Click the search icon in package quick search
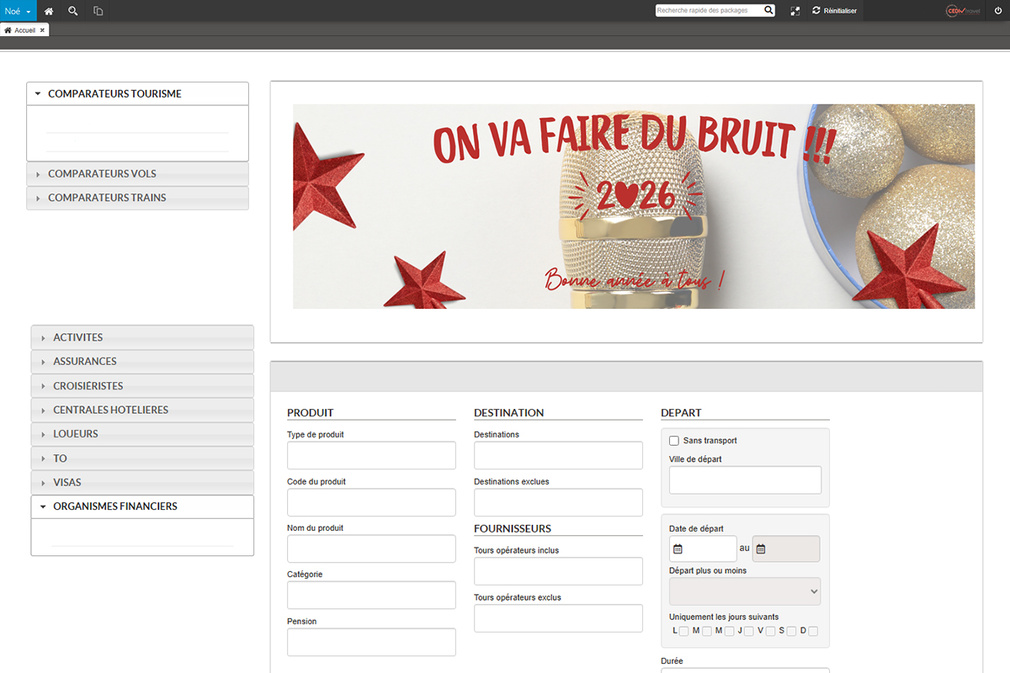Screen dimensions: 1010x673 [768, 10]
